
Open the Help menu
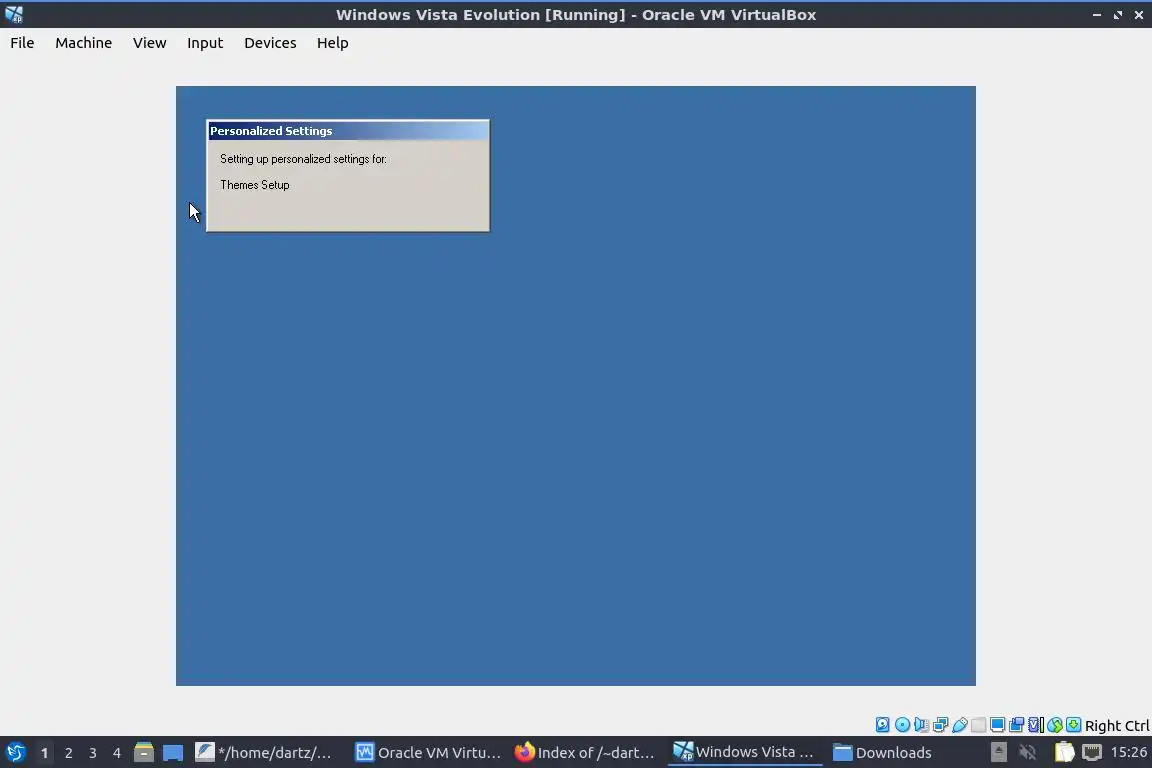click(333, 43)
